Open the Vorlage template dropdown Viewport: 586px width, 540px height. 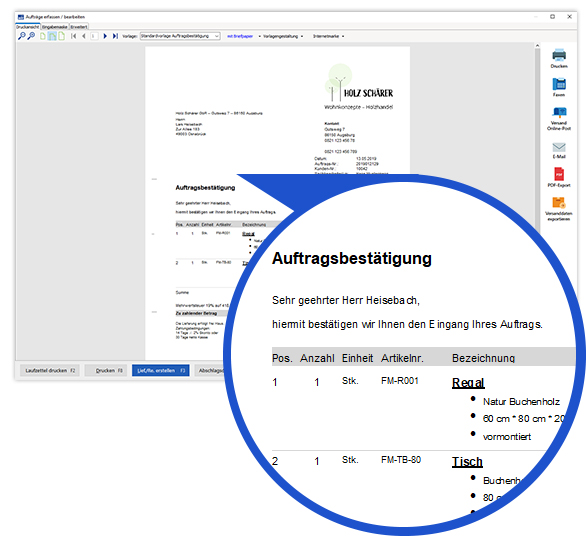tap(180, 36)
